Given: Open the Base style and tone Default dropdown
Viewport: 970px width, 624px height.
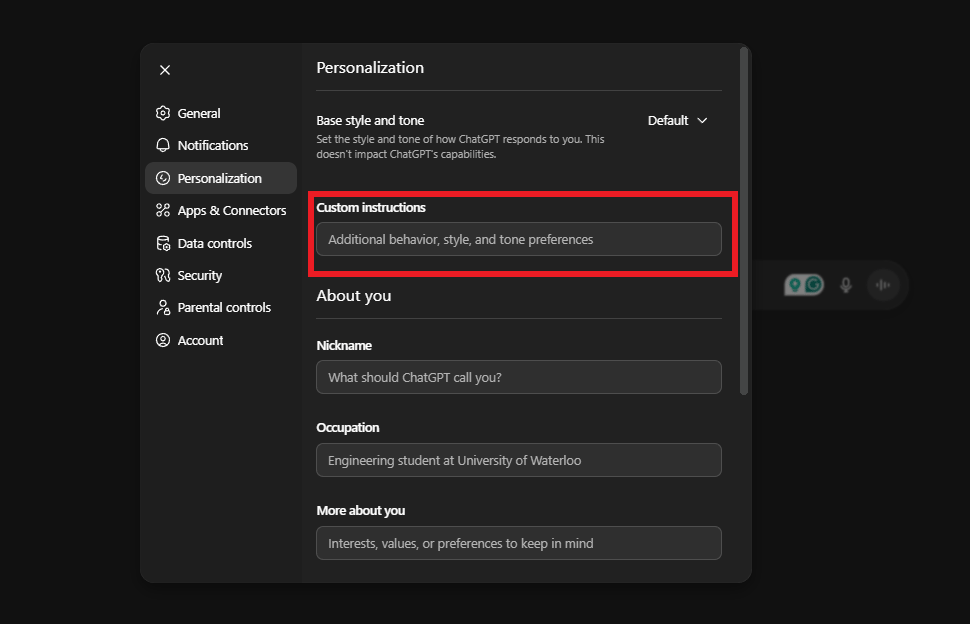Looking at the screenshot, I should 678,120.
